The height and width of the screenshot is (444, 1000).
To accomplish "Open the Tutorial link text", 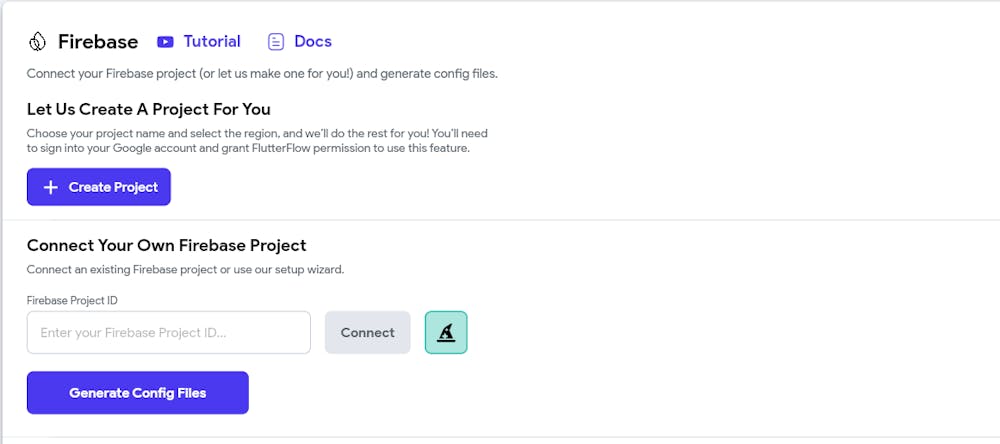I will [x=212, y=41].
